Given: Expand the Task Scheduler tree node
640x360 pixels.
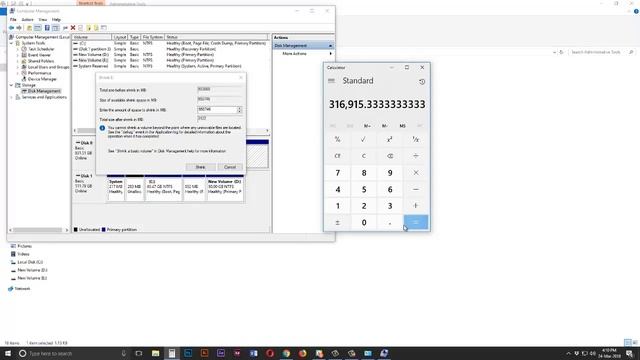Looking at the screenshot, I should coord(18,49).
